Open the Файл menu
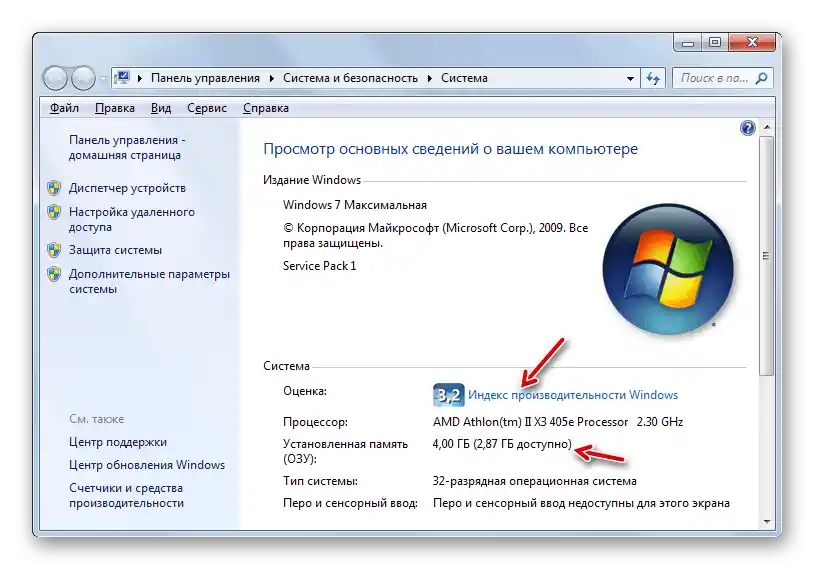Screen dimensions: 815x570 64,108
